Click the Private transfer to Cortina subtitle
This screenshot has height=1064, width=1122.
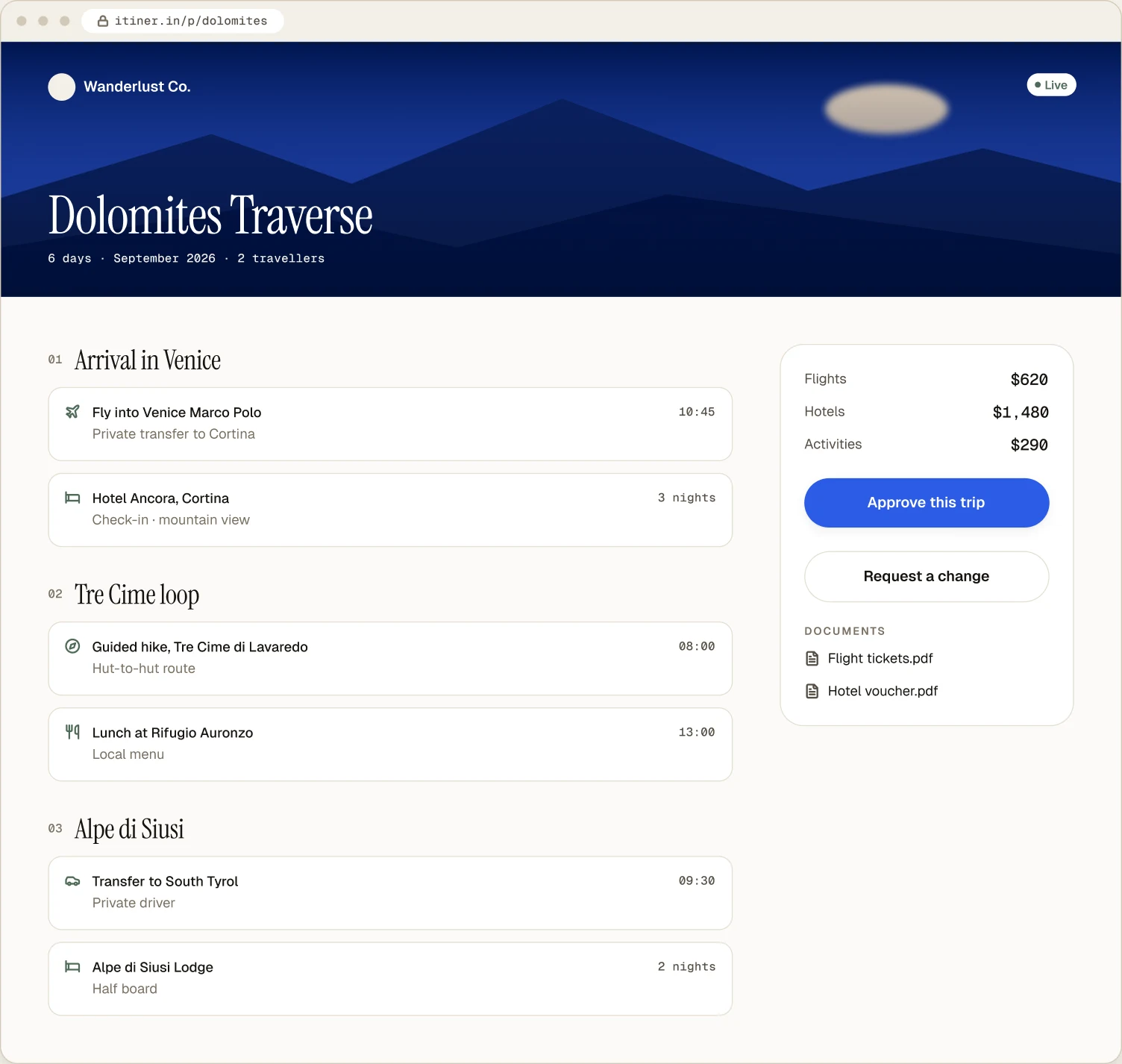pyautogui.click(x=173, y=434)
